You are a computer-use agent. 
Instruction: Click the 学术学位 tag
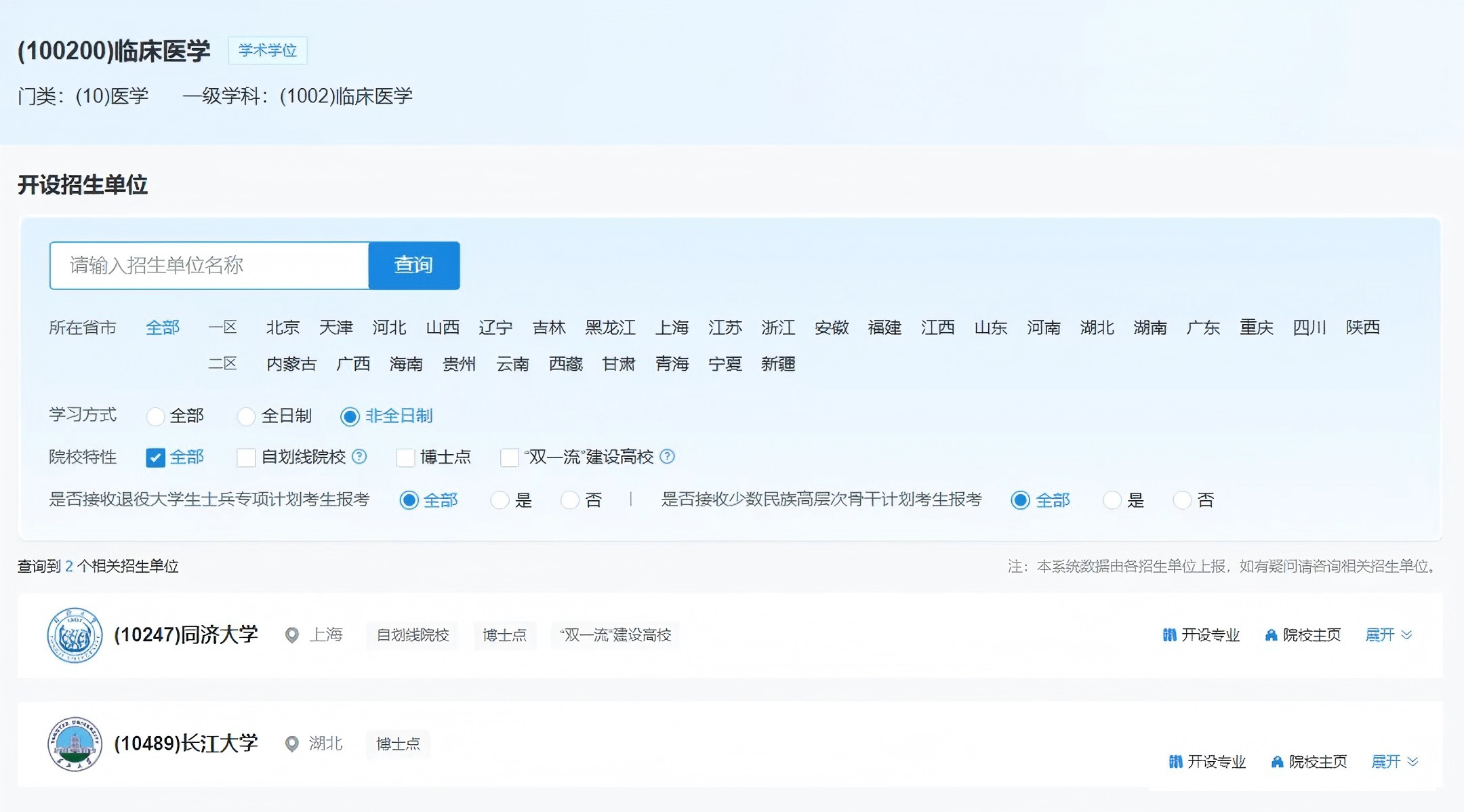coord(268,50)
